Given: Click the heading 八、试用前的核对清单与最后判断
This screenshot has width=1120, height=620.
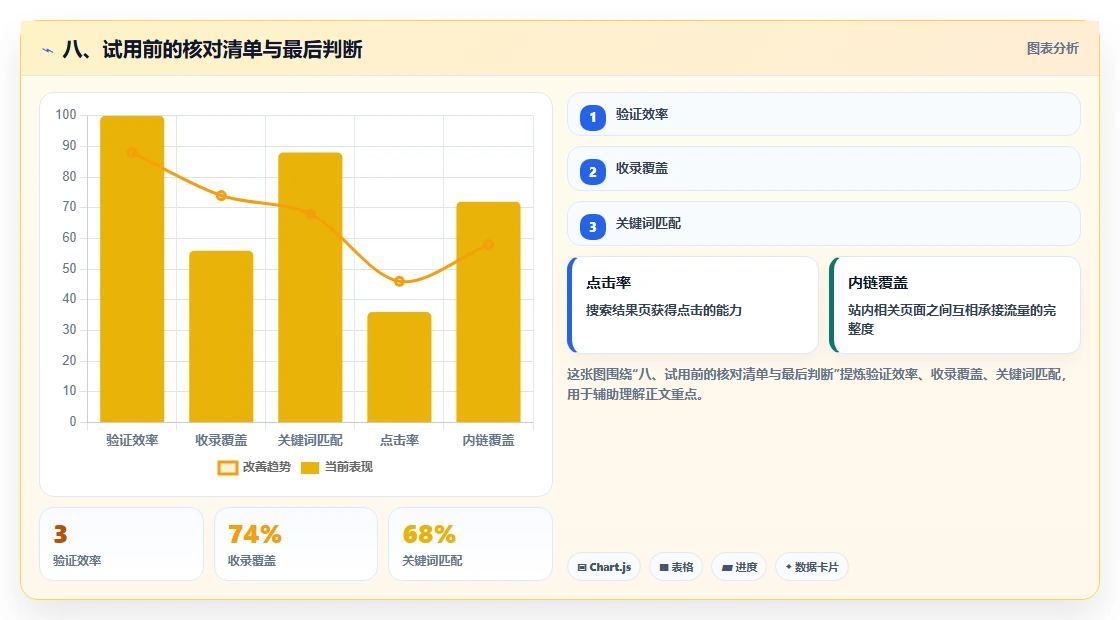Looking at the screenshot, I should pos(212,49).
